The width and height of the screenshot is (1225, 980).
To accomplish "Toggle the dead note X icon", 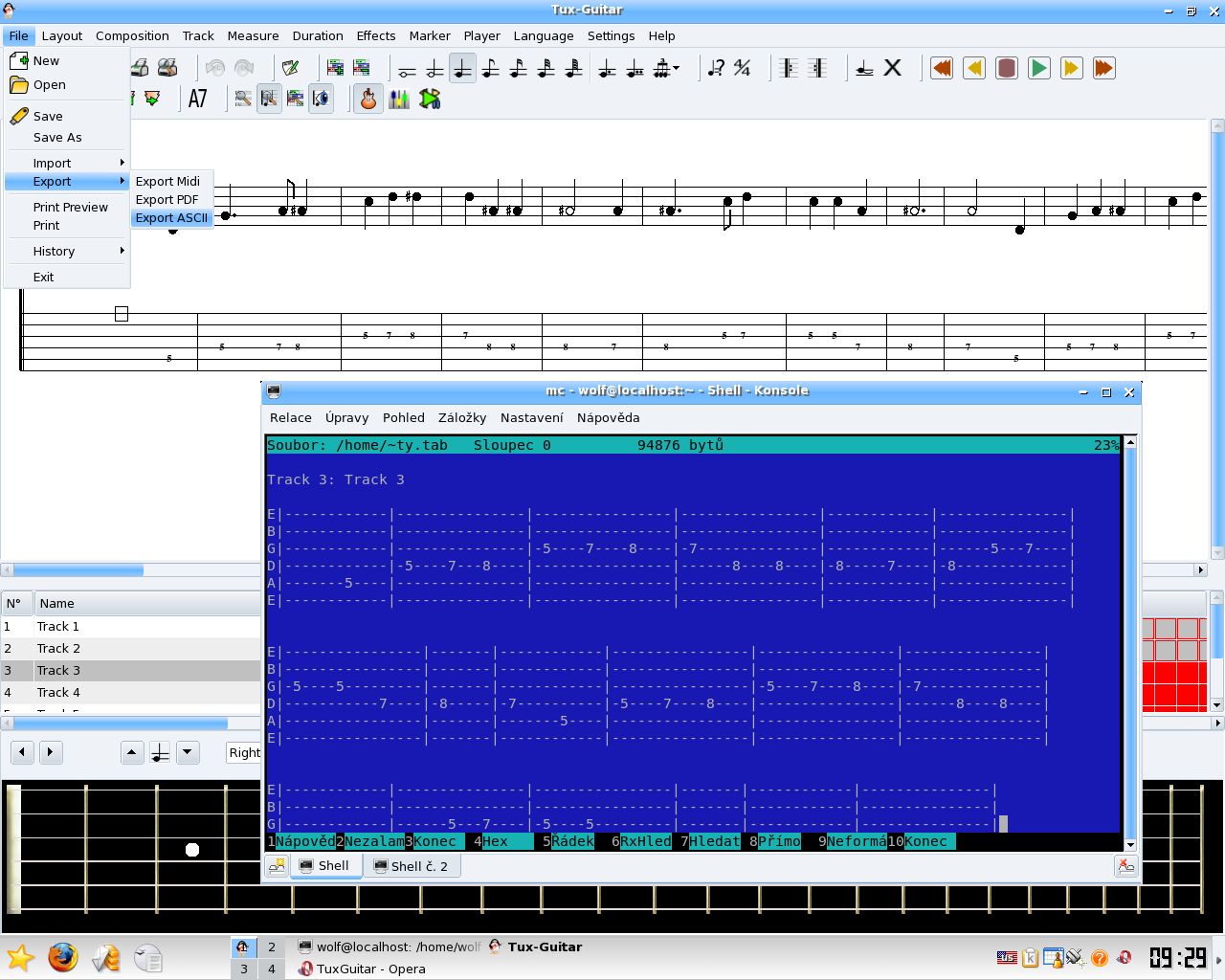I will click(x=892, y=69).
